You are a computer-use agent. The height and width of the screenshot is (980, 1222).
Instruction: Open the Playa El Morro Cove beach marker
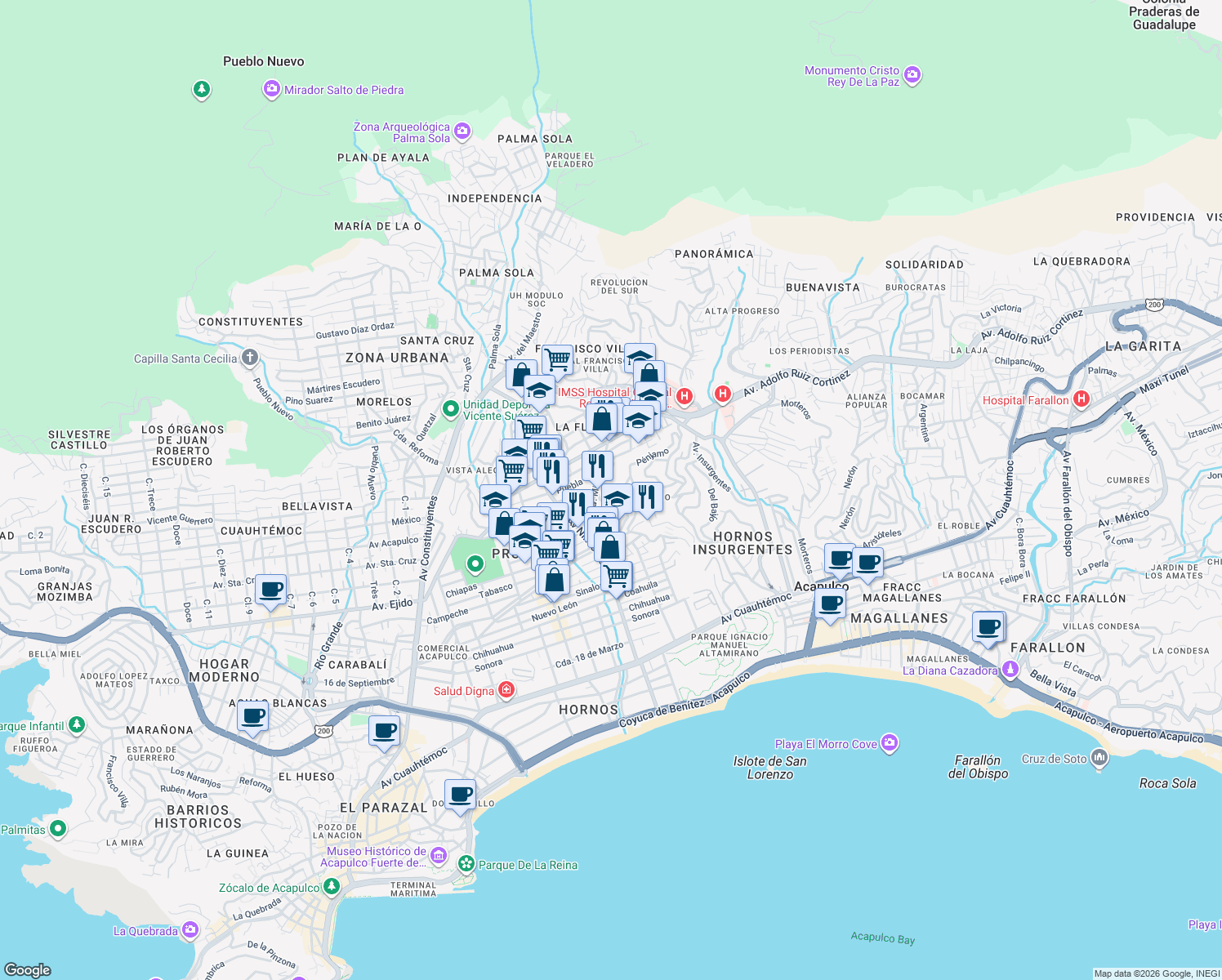click(x=890, y=742)
